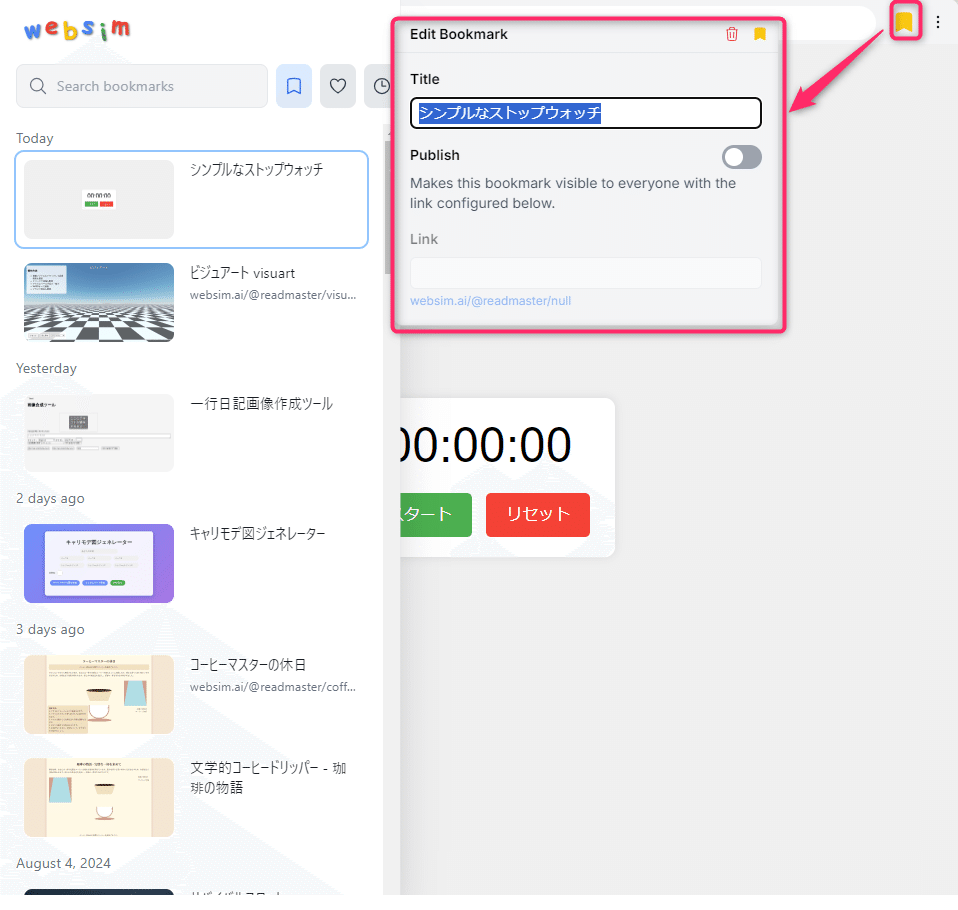The height and width of the screenshot is (910, 958).
Task: Click the bookmark Title text field
Action: 585,113
